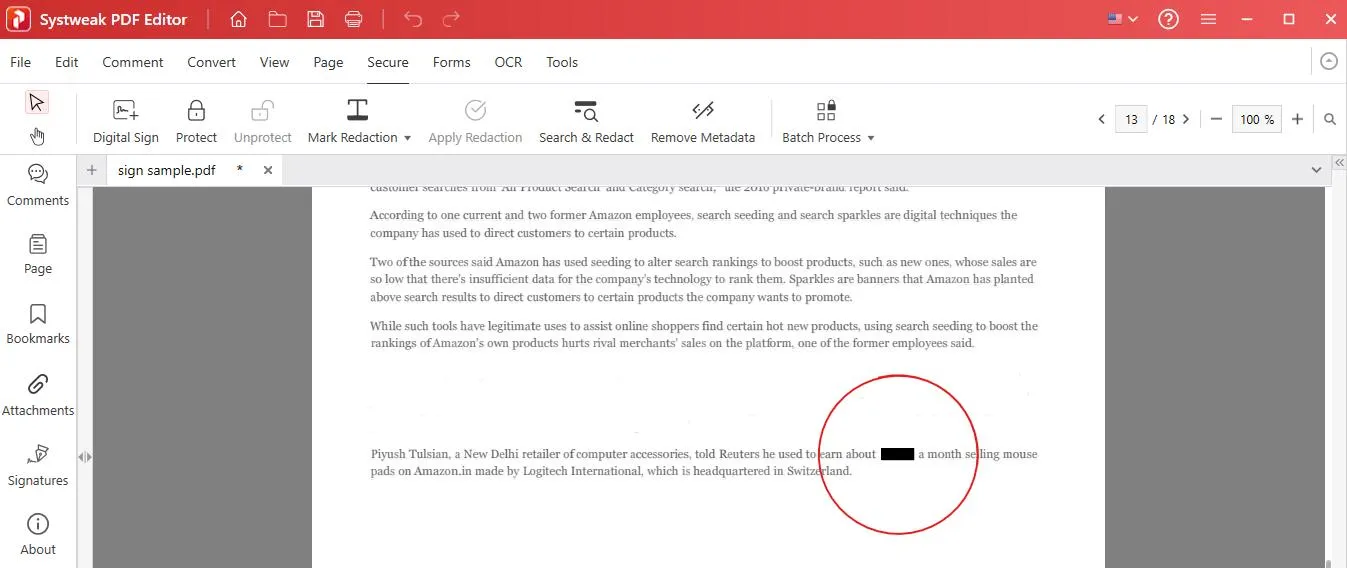The width and height of the screenshot is (1347, 568).
Task: Open the Protect document tool
Action: click(196, 121)
